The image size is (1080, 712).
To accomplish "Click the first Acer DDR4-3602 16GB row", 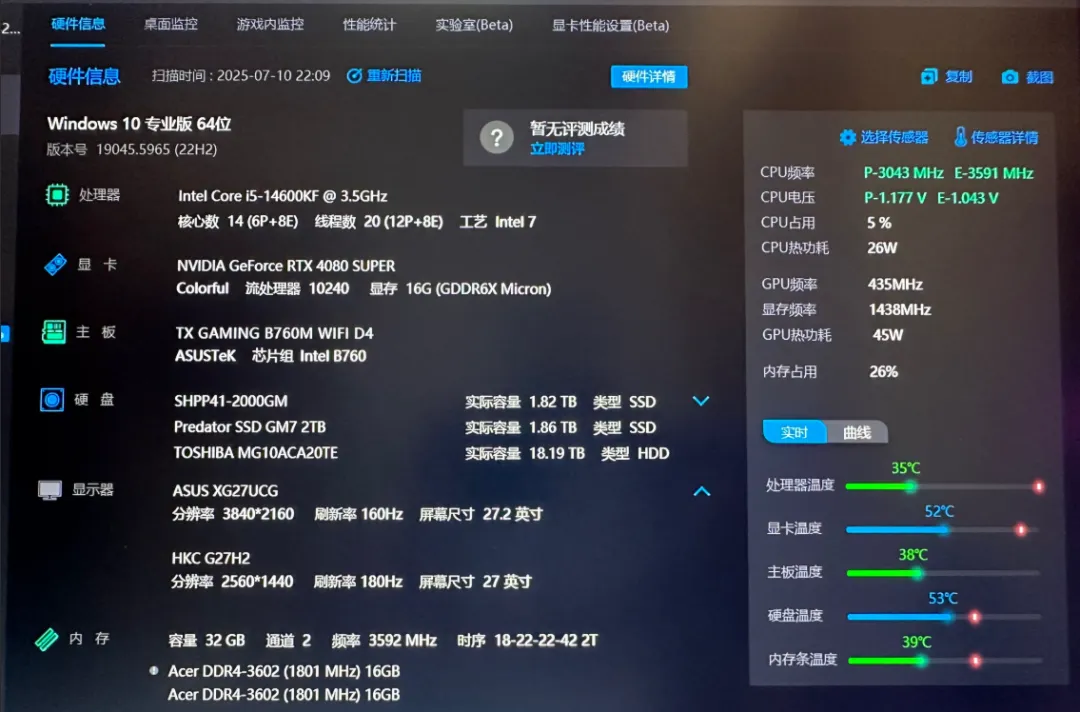I will pyautogui.click(x=284, y=671).
